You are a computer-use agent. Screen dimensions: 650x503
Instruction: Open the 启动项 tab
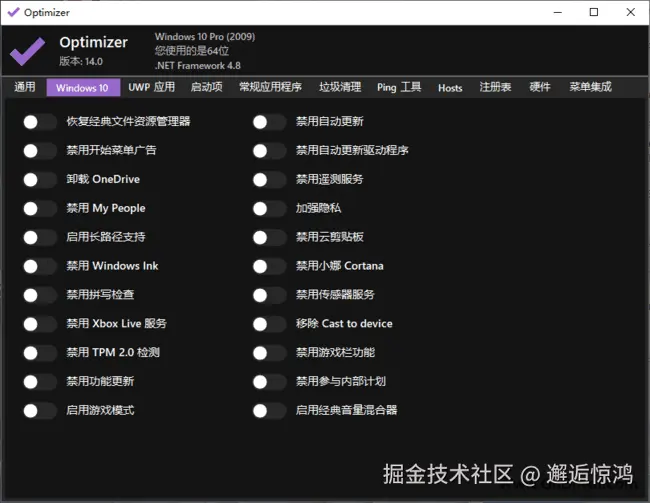click(x=206, y=87)
